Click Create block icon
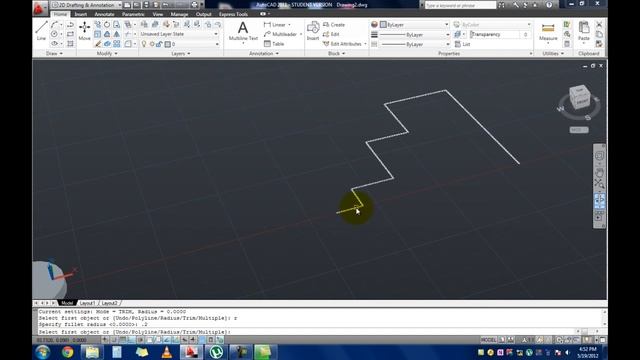Viewport: 640px width, 360px height. click(334, 25)
